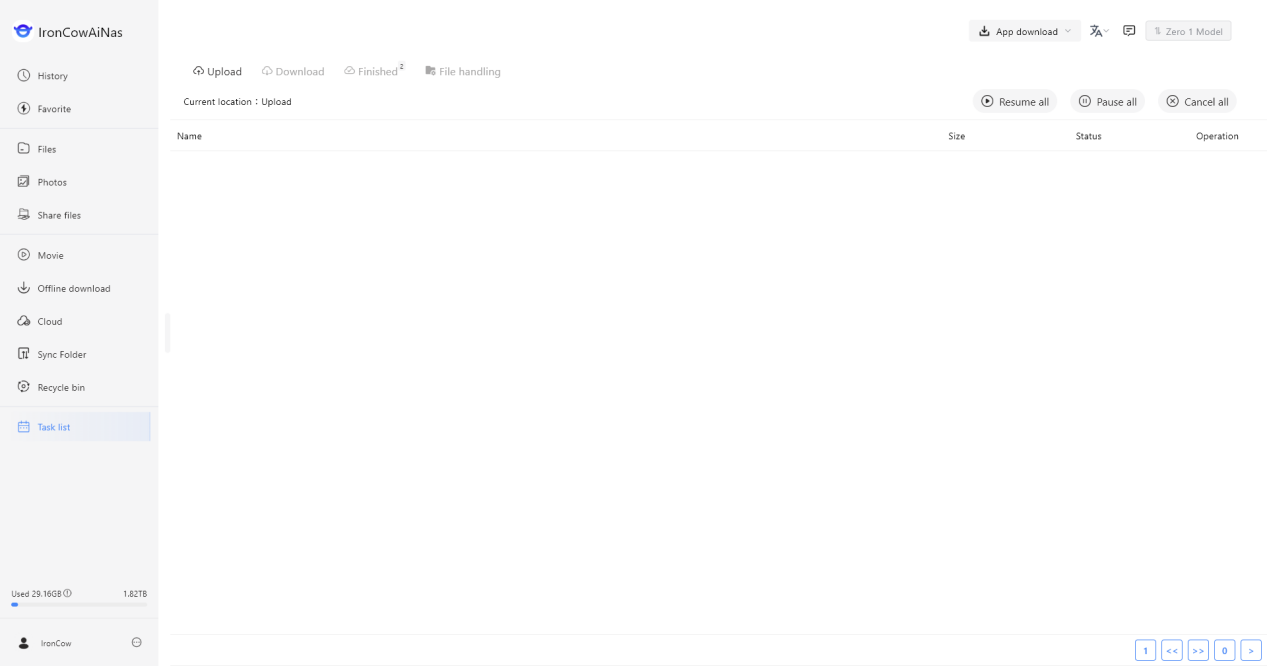The width and height of the screenshot is (1267, 666).
Task: Switch to the Finished tab
Action: point(373,70)
